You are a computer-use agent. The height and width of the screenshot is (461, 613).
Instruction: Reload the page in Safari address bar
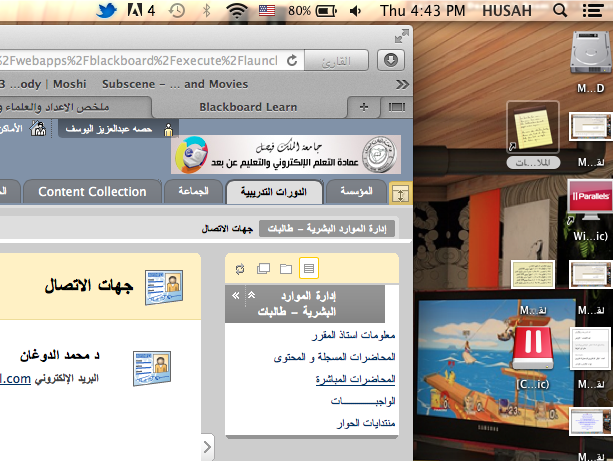(x=292, y=61)
